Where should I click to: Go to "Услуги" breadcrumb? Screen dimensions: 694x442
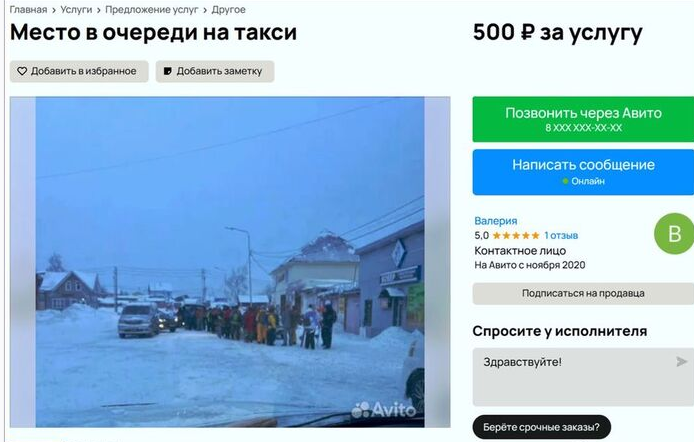(76, 10)
